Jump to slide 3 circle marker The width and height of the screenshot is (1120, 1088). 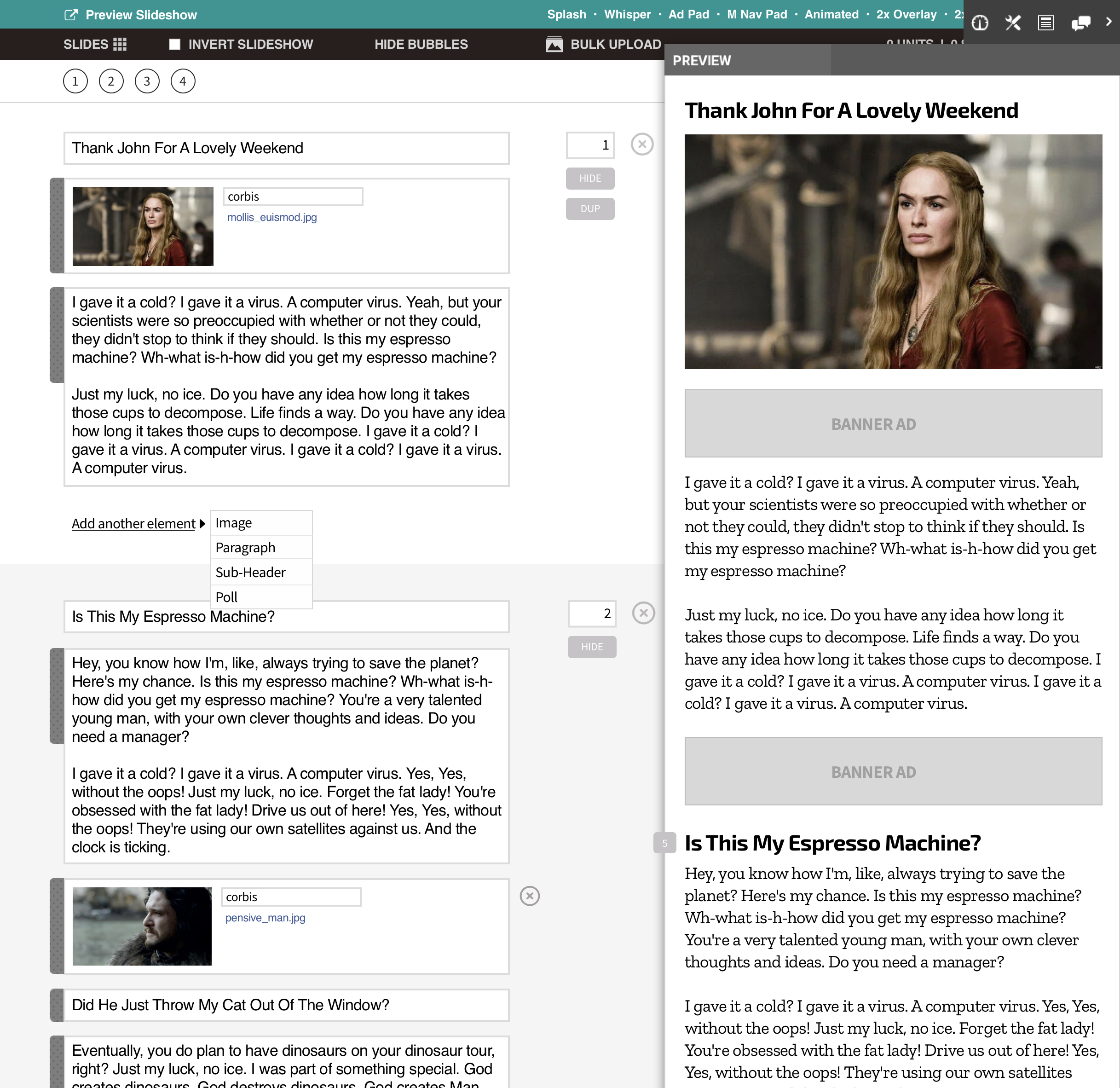coord(147,81)
